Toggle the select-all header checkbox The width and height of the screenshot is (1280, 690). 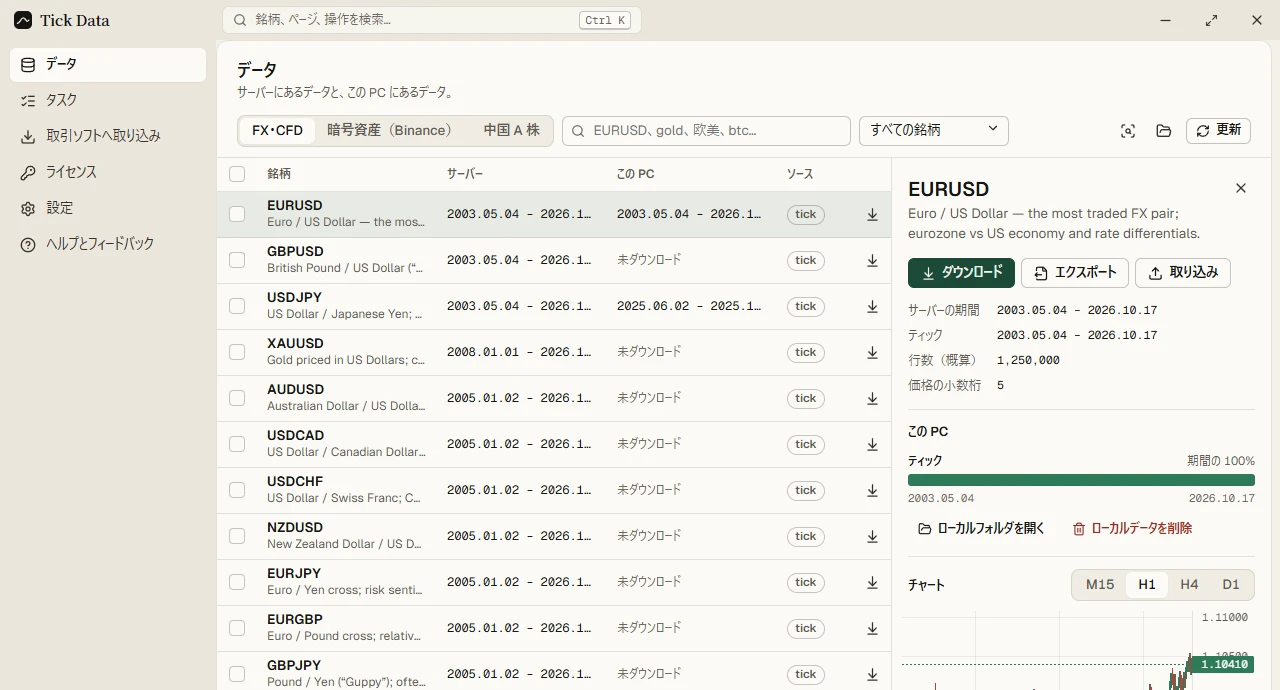click(237, 174)
